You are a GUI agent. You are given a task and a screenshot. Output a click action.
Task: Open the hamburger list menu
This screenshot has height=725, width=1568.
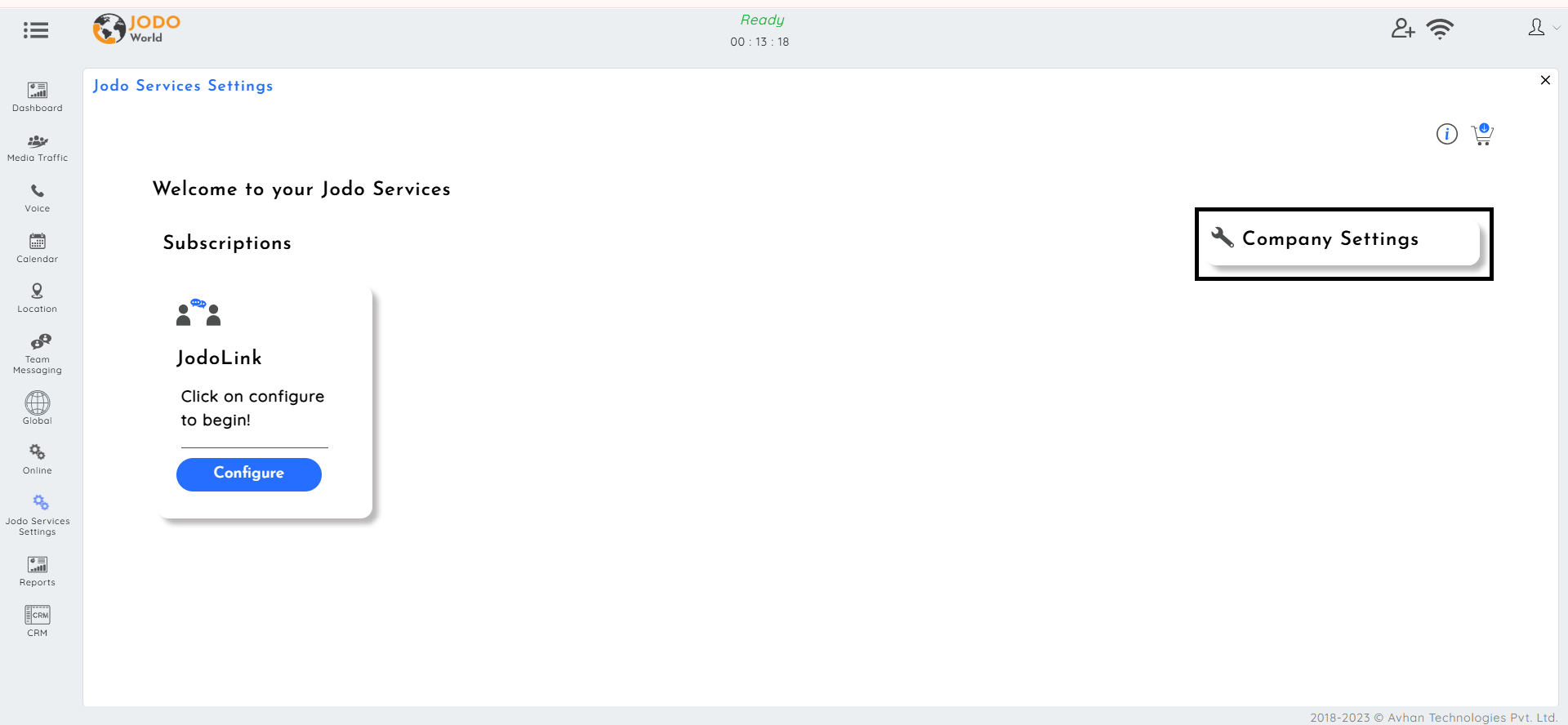[36, 30]
